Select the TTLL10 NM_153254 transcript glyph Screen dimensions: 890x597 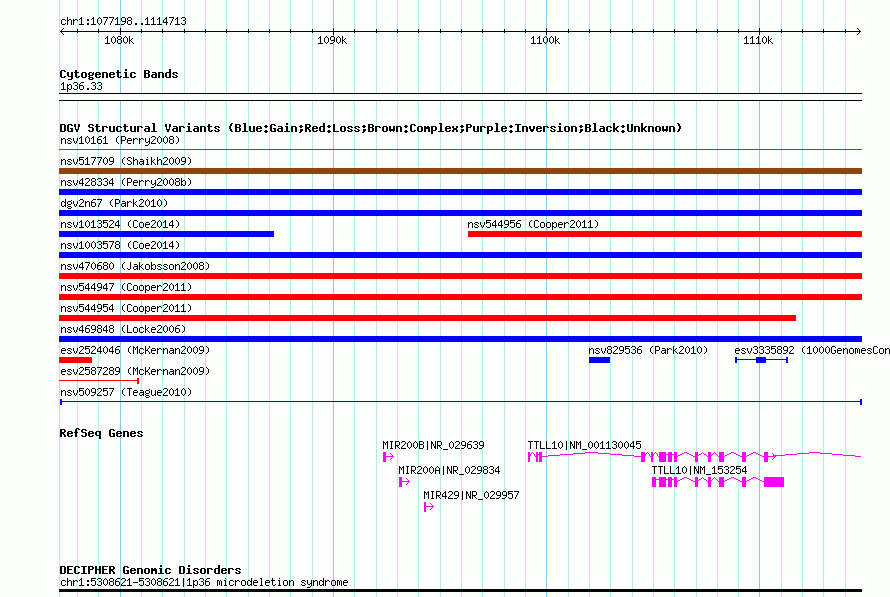pyautogui.click(x=718, y=482)
